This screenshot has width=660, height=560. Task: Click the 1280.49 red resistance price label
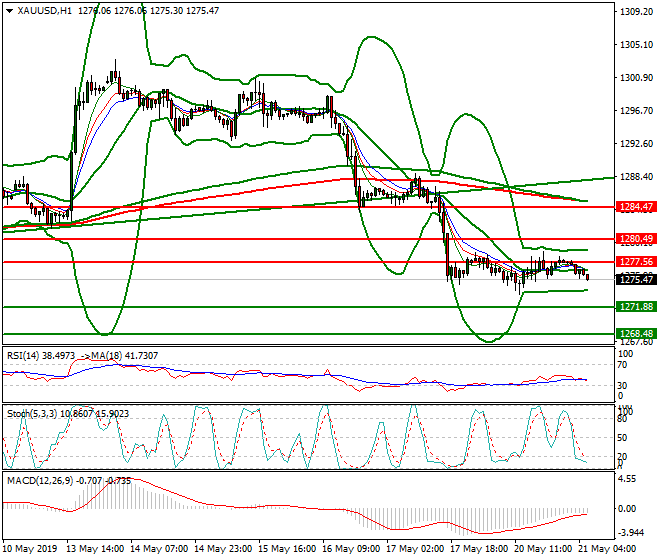tap(636, 239)
